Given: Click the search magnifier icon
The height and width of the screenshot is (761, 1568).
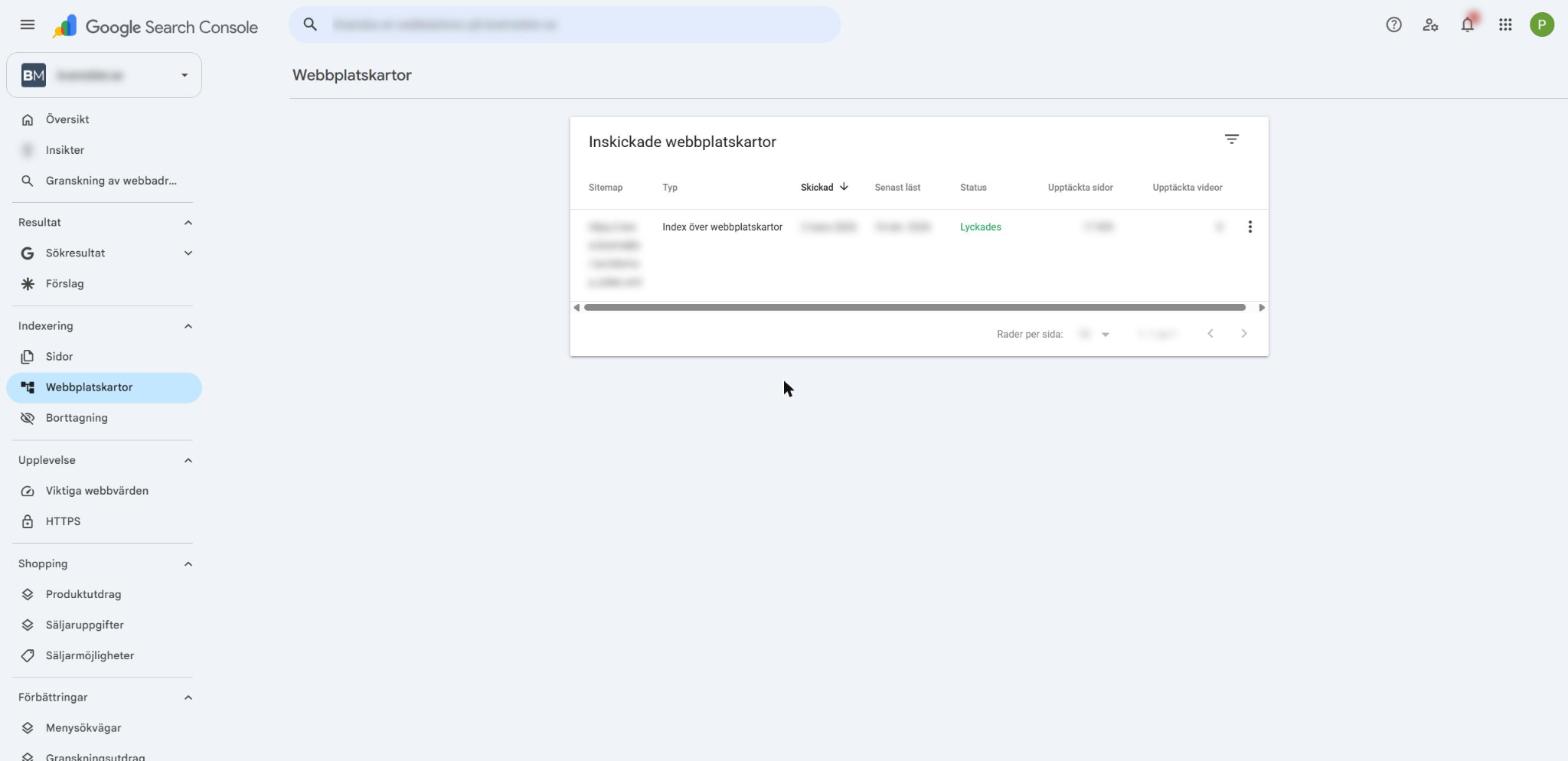Looking at the screenshot, I should pos(310,24).
